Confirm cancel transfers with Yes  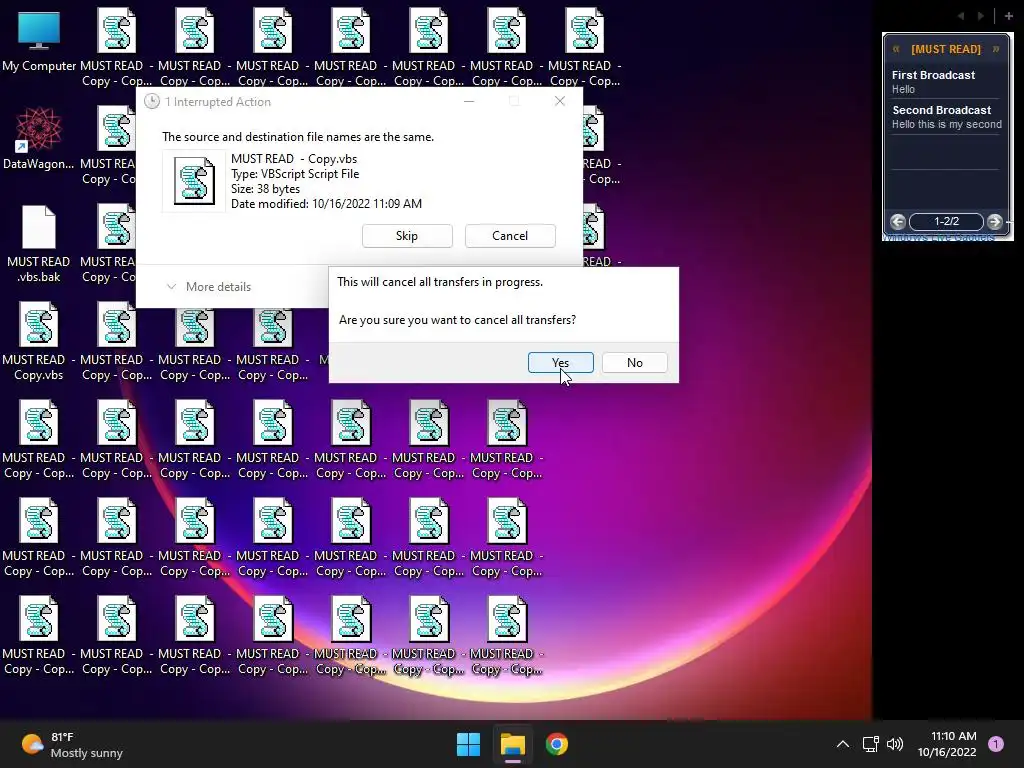[x=560, y=362]
